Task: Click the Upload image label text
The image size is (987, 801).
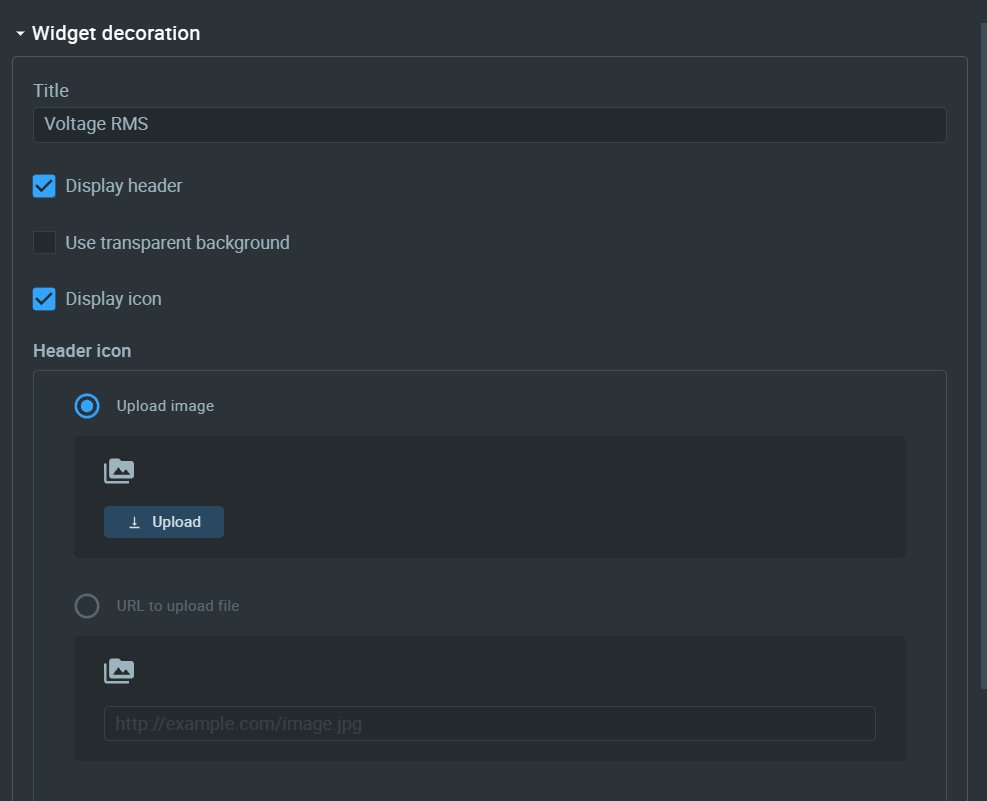Action: pyautogui.click(x=165, y=406)
